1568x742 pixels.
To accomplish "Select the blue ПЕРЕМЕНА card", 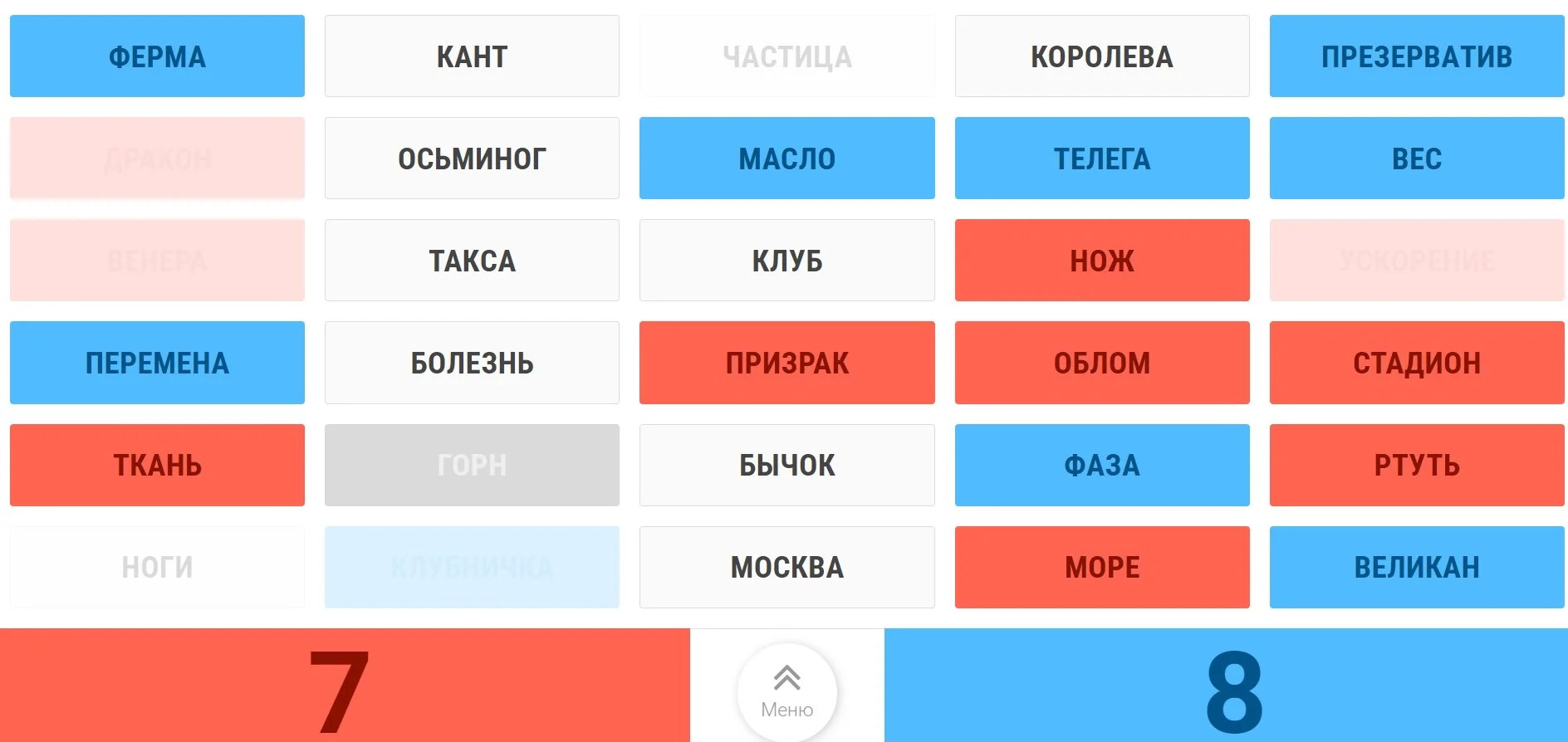I will pos(157,363).
